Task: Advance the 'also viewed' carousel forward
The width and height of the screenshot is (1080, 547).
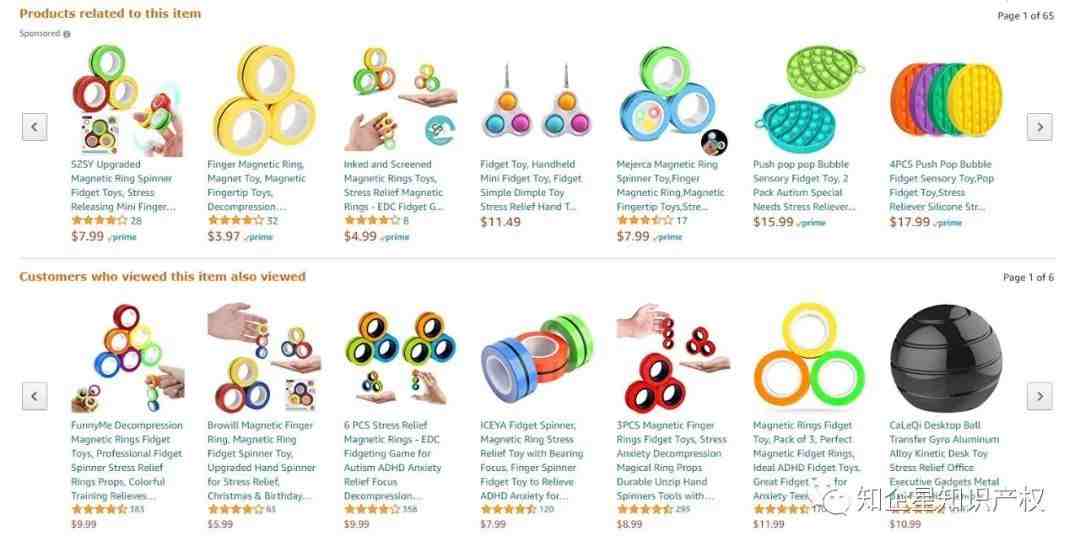Action: pyautogui.click(x=1039, y=396)
